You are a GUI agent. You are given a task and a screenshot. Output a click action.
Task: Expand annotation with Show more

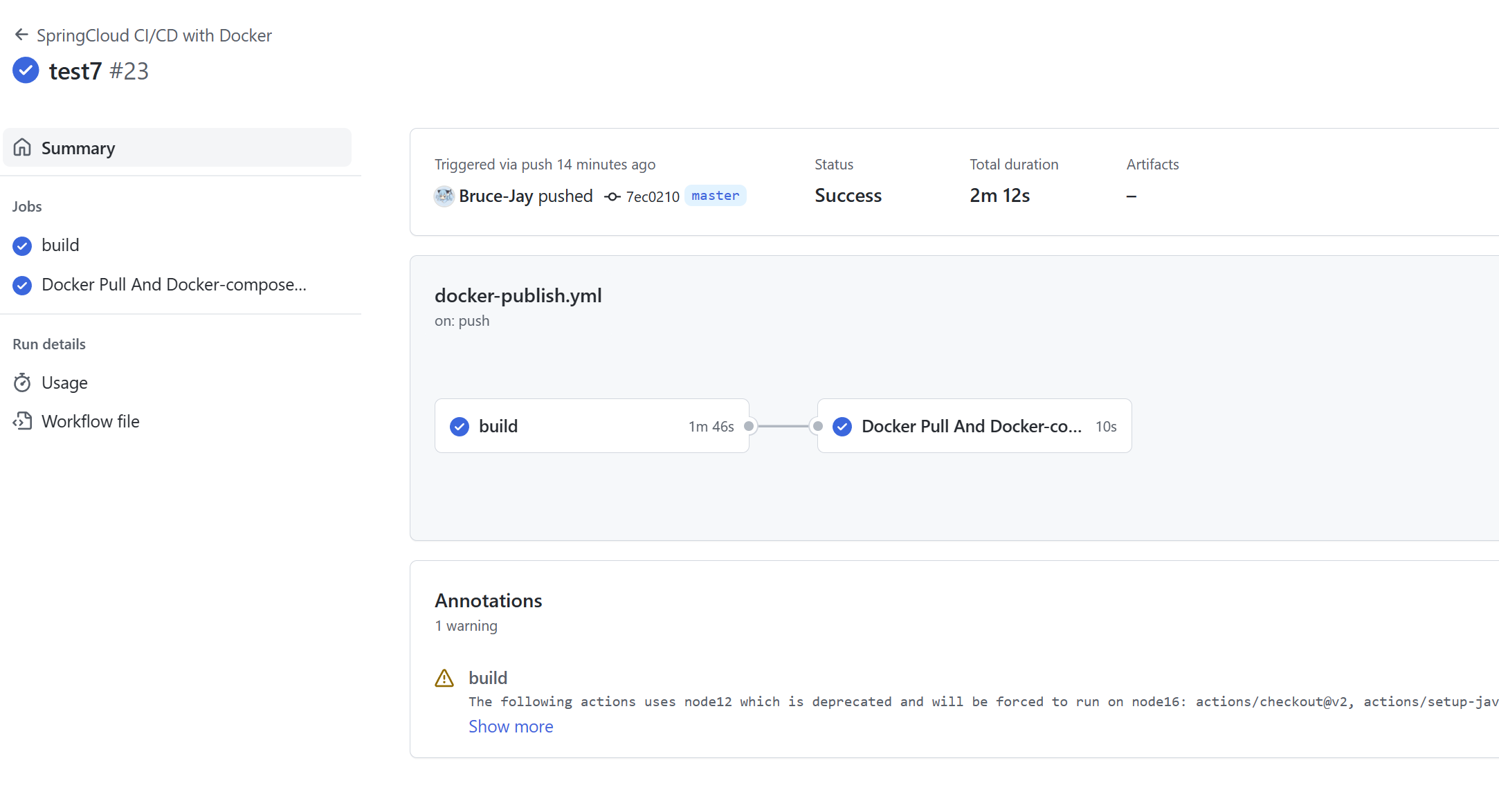[x=511, y=726]
